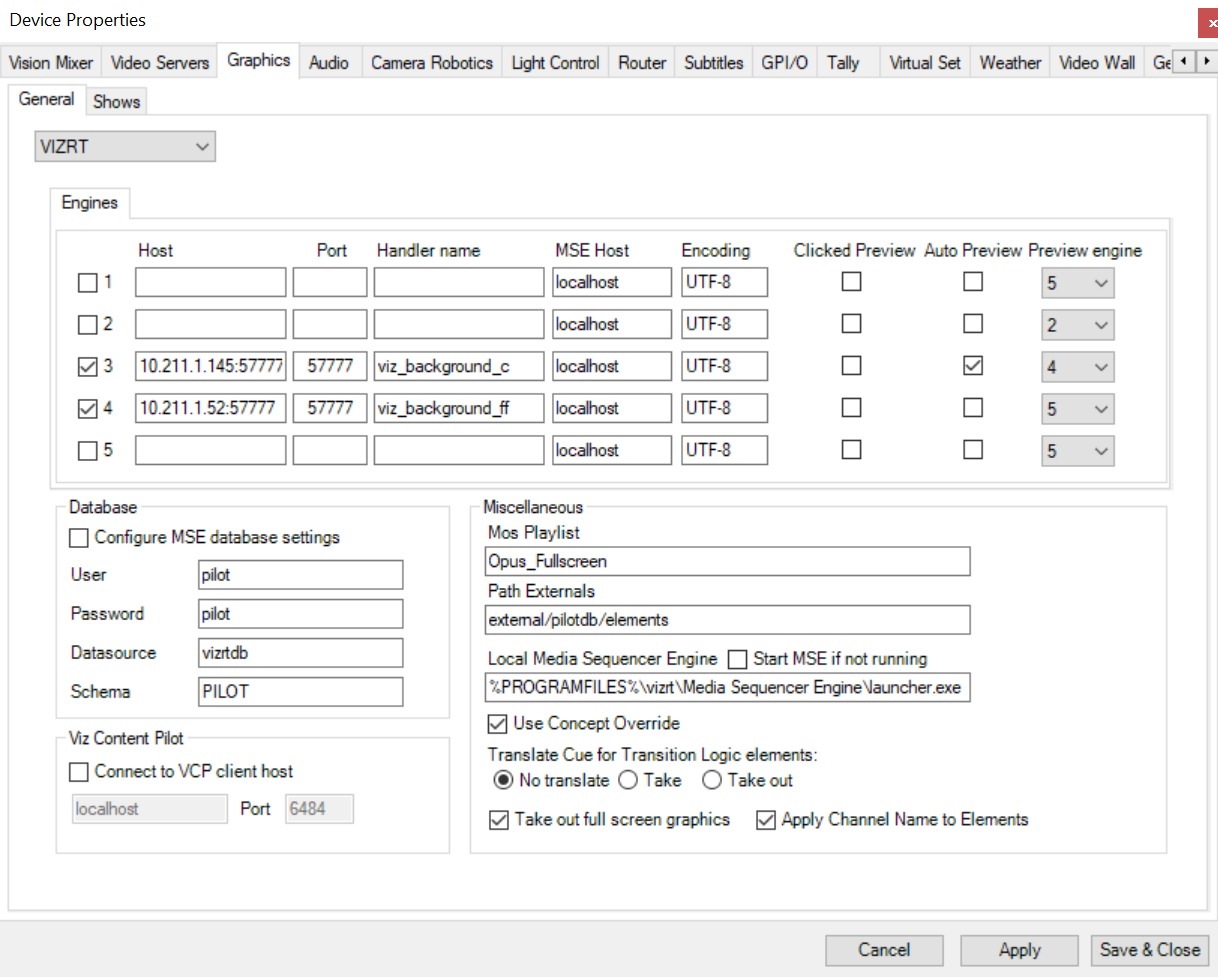1218x977 pixels.
Task: Enable Connect to VCP client host
Action: click(x=79, y=772)
